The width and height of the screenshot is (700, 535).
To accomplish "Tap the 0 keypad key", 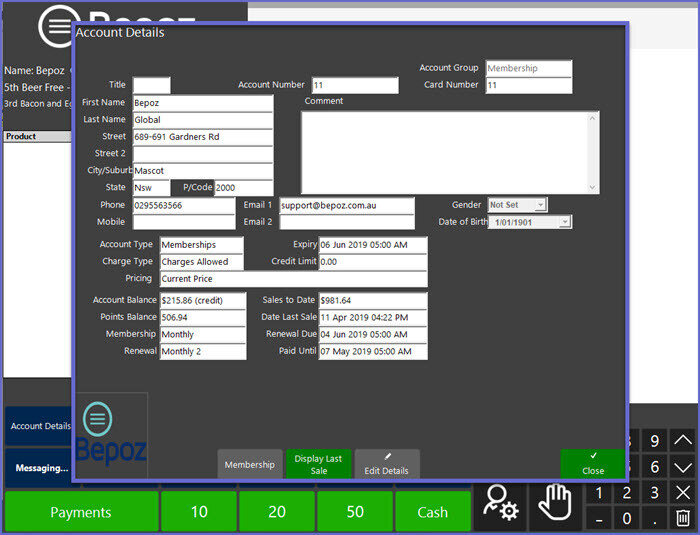I will pos(627,518).
